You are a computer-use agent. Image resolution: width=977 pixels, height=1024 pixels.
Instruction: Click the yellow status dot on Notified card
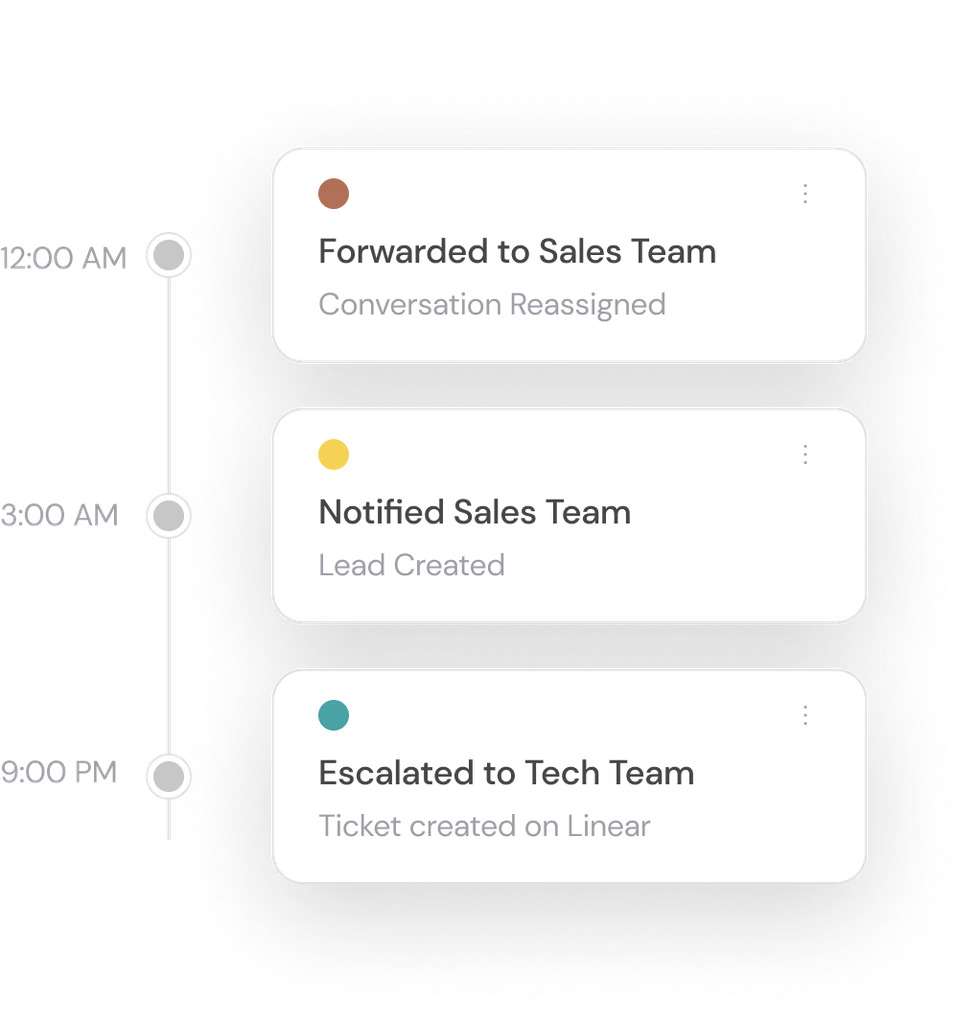[333, 455]
